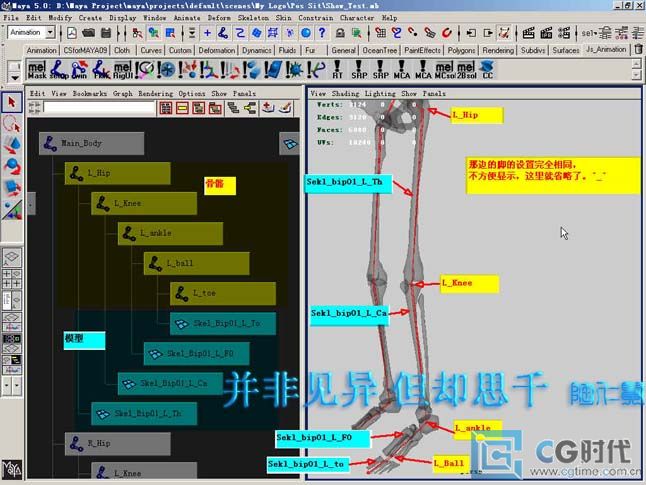The image size is (646, 485).
Task: Select the arrow Select tool
Action: pos(12,102)
